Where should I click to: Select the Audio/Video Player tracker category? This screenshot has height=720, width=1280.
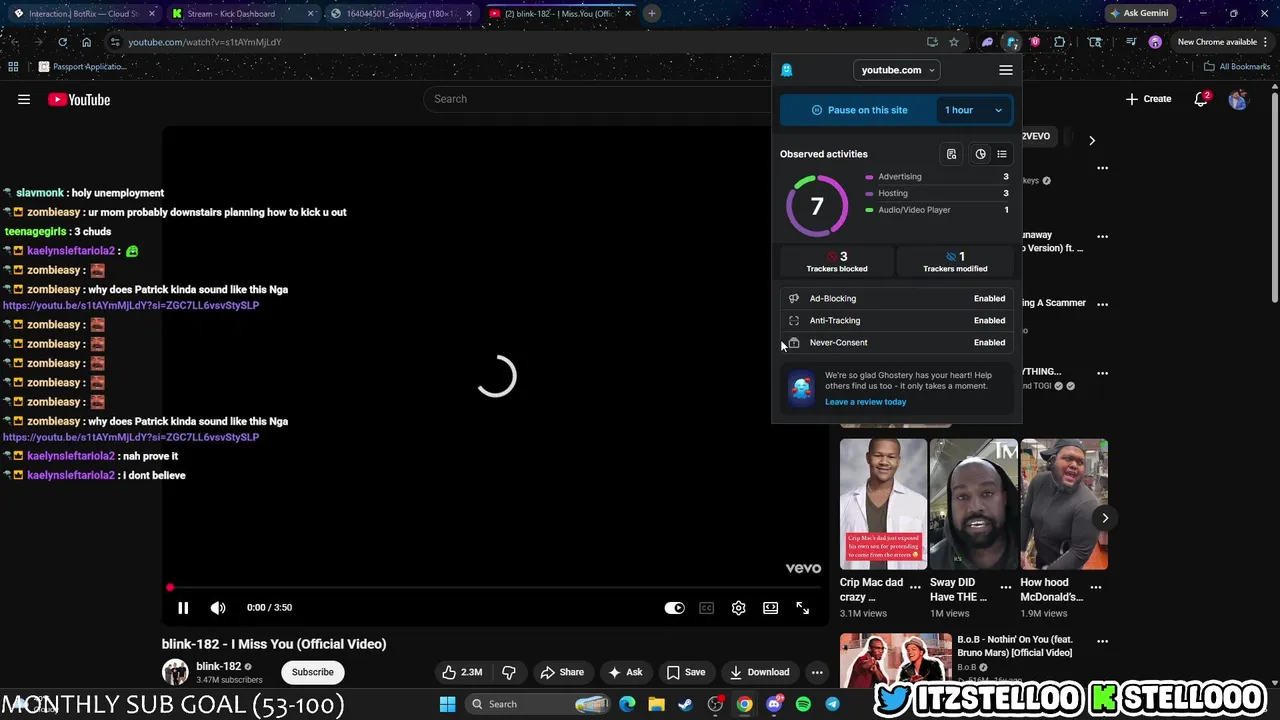coord(937,210)
